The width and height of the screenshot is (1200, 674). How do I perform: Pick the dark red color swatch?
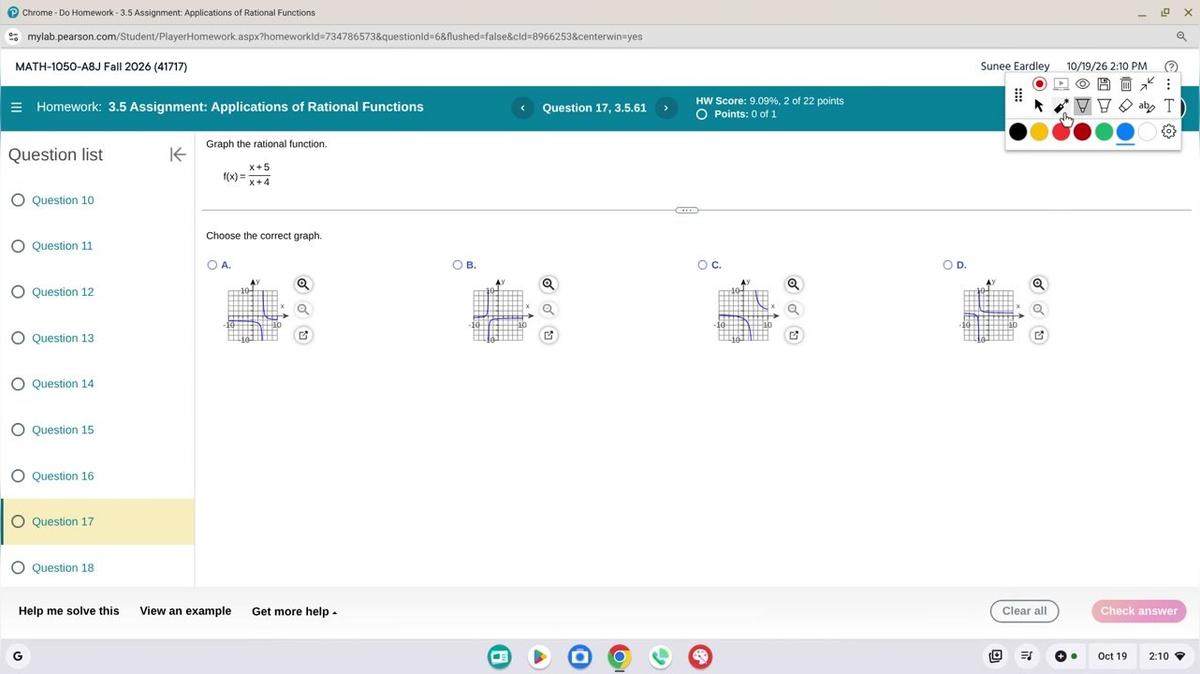pyautogui.click(x=1082, y=131)
